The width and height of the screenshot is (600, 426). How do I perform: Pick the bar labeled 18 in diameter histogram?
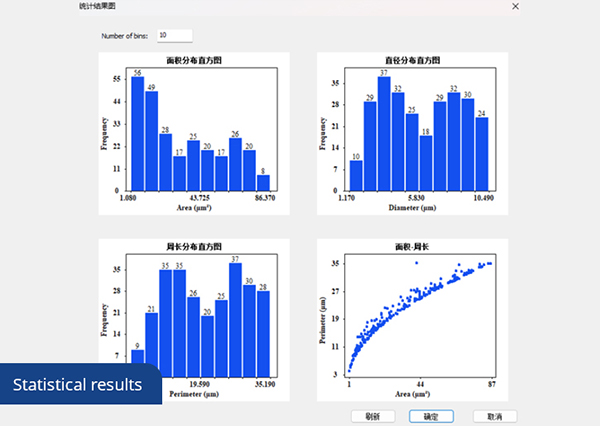coord(426,163)
